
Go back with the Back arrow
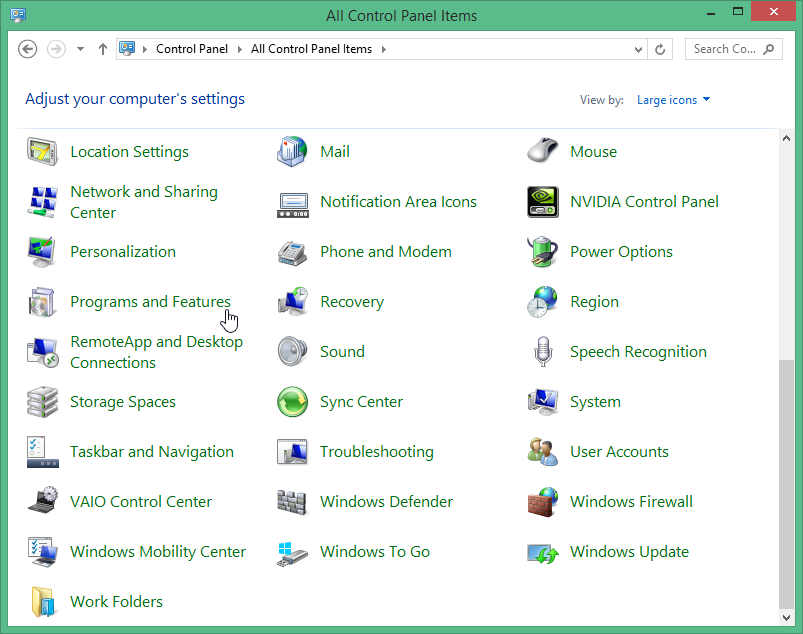[x=28, y=49]
